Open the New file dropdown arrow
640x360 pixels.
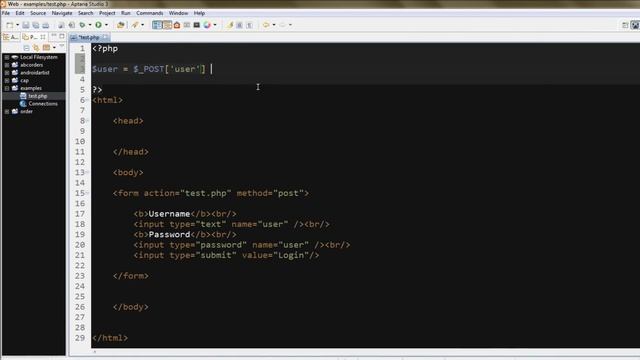[x=18, y=25]
